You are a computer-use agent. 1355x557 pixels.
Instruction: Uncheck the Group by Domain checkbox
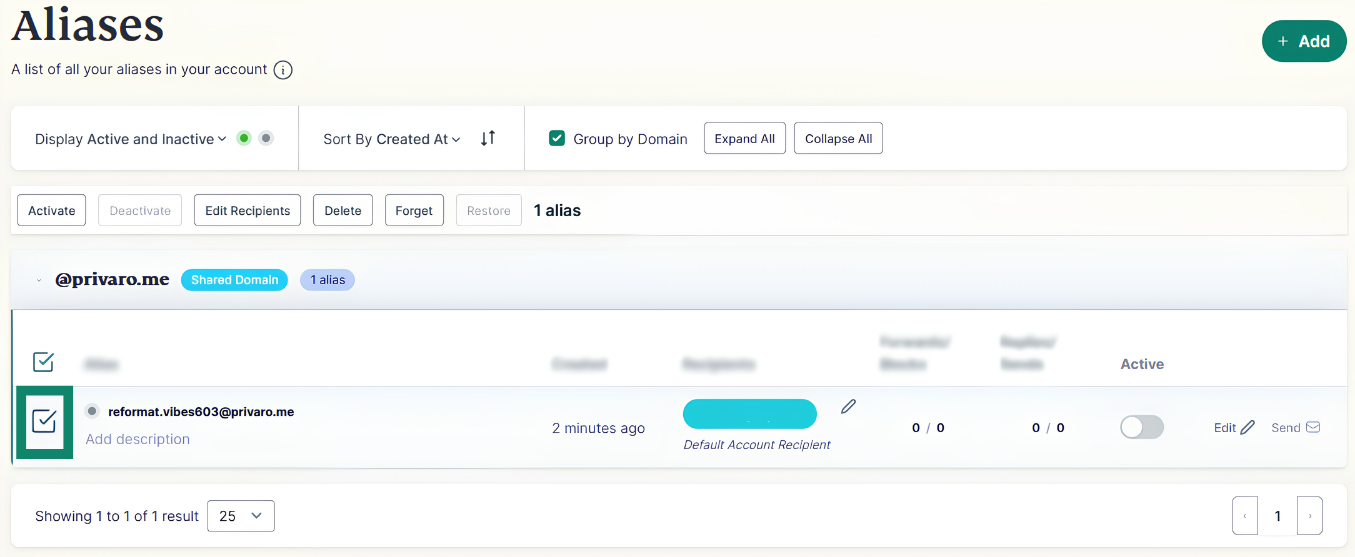(x=558, y=138)
